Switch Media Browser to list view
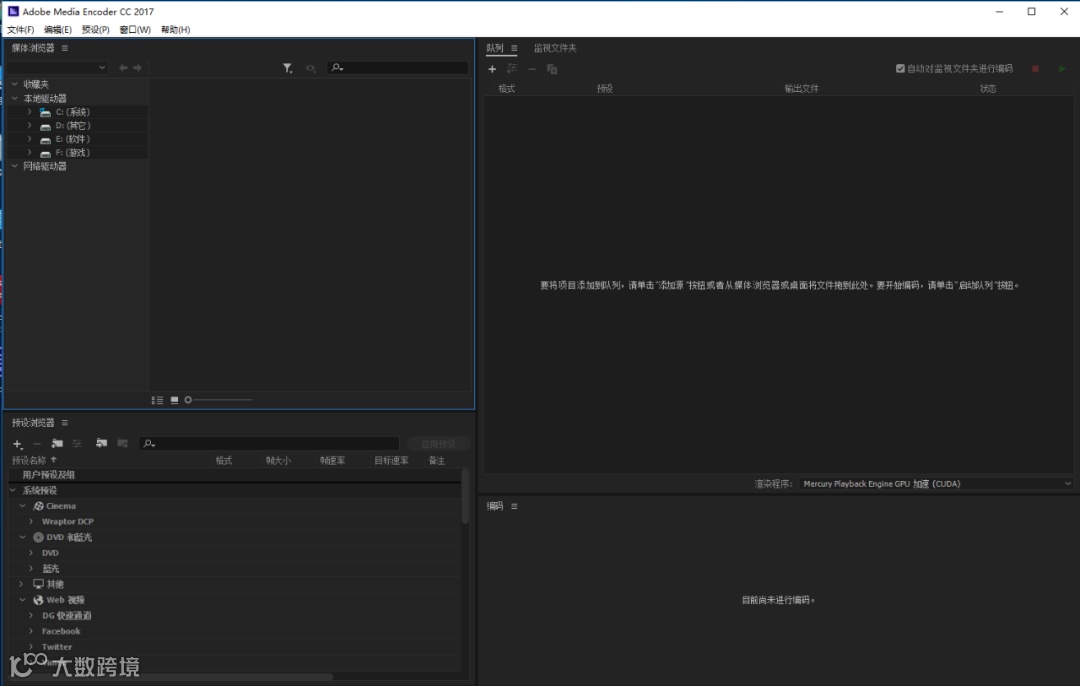The width and height of the screenshot is (1080, 686). tap(157, 400)
